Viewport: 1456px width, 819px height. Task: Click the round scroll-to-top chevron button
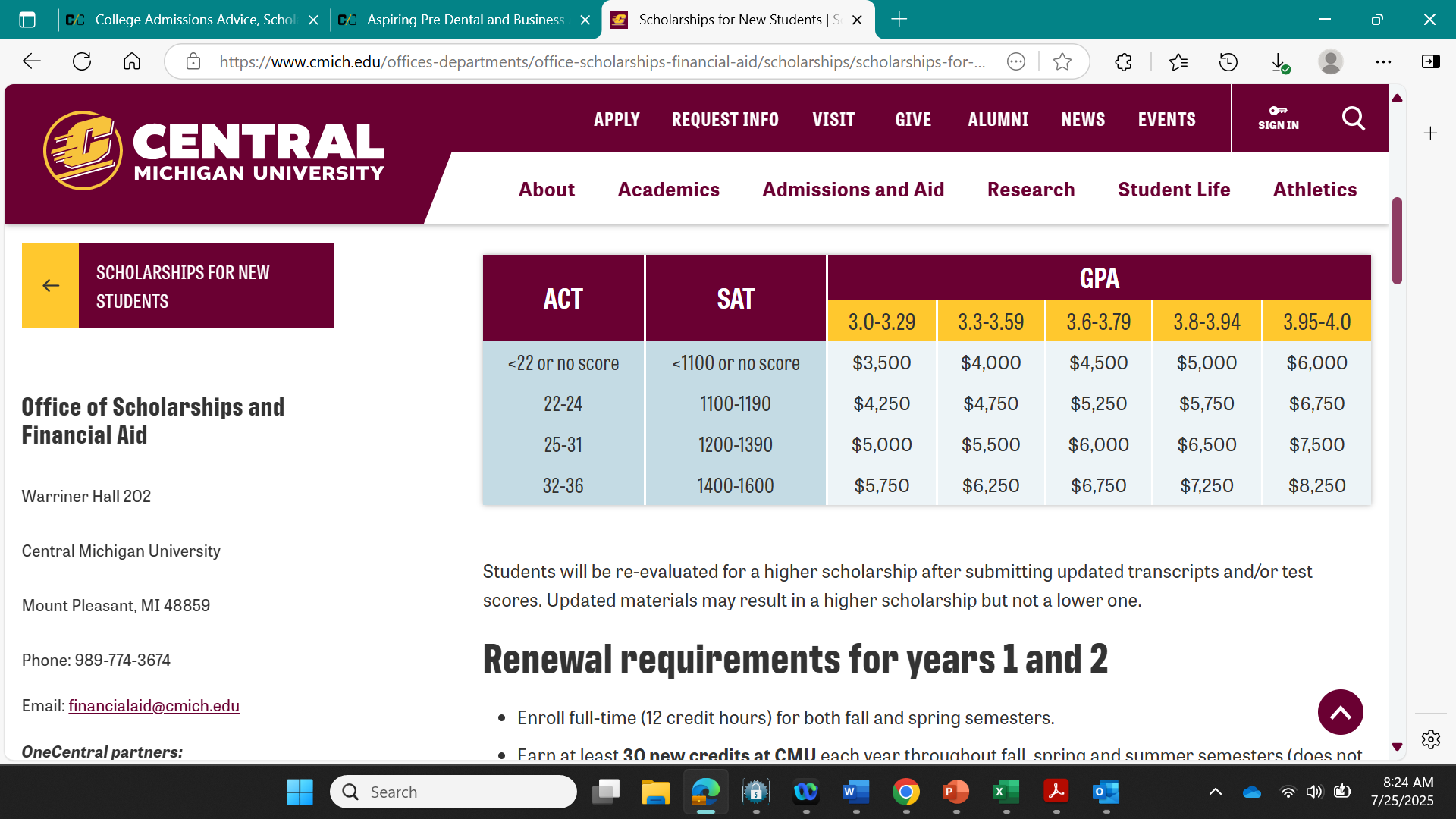[1340, 712]
